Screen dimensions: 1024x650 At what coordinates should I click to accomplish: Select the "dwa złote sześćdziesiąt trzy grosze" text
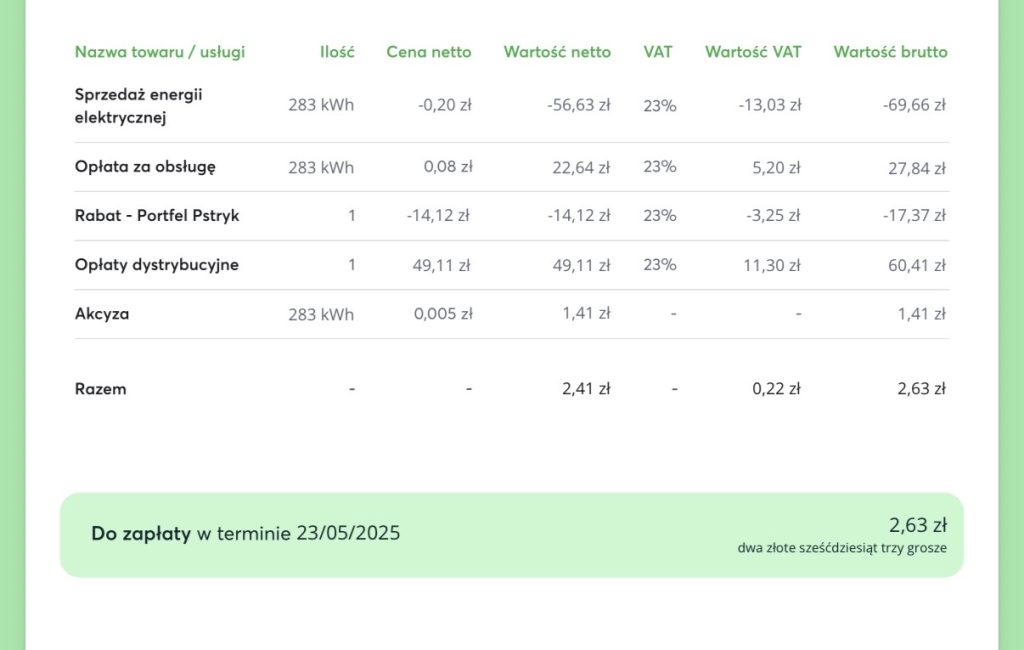tap(842, 549)
